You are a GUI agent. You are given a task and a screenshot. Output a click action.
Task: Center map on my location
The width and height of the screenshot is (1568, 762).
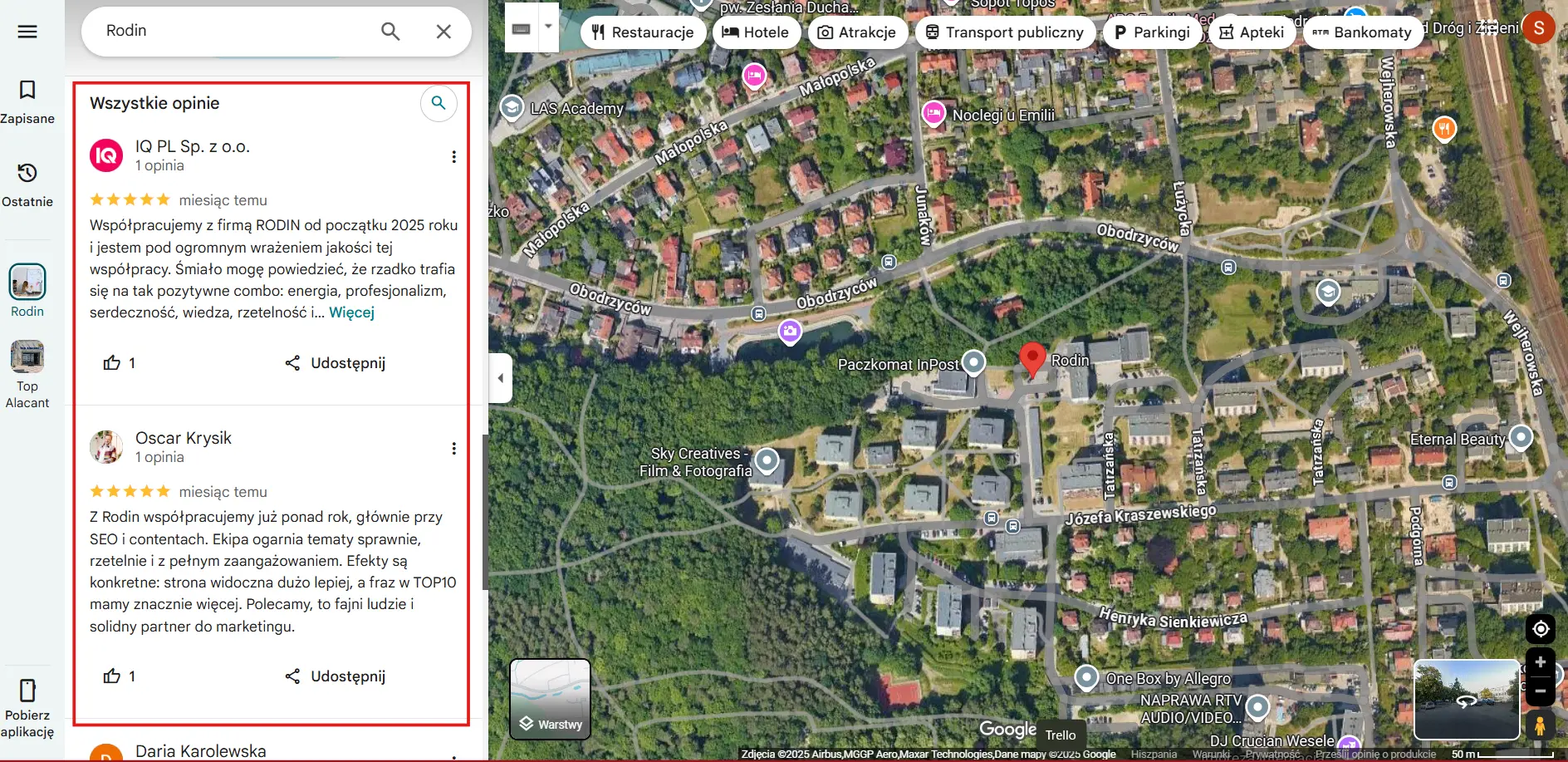click(1540, 629)
